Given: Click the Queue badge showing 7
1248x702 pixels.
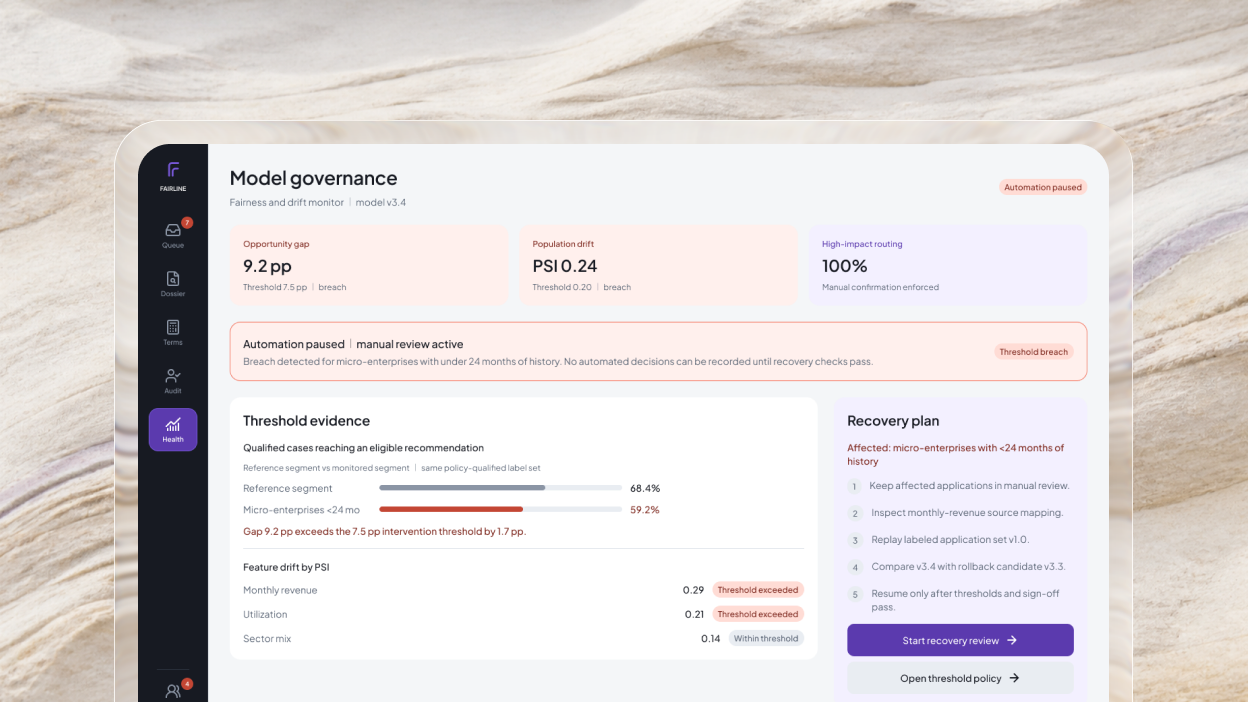Looking at the screenshot, I should 187,222.
